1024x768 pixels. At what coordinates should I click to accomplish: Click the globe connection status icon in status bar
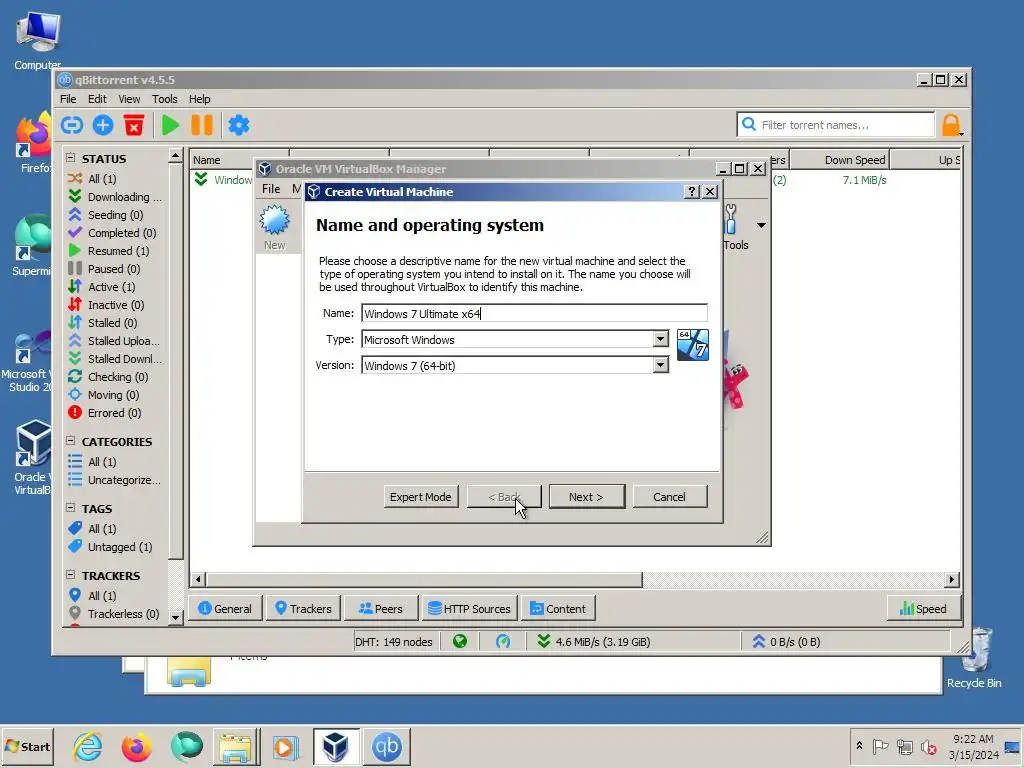460,641
